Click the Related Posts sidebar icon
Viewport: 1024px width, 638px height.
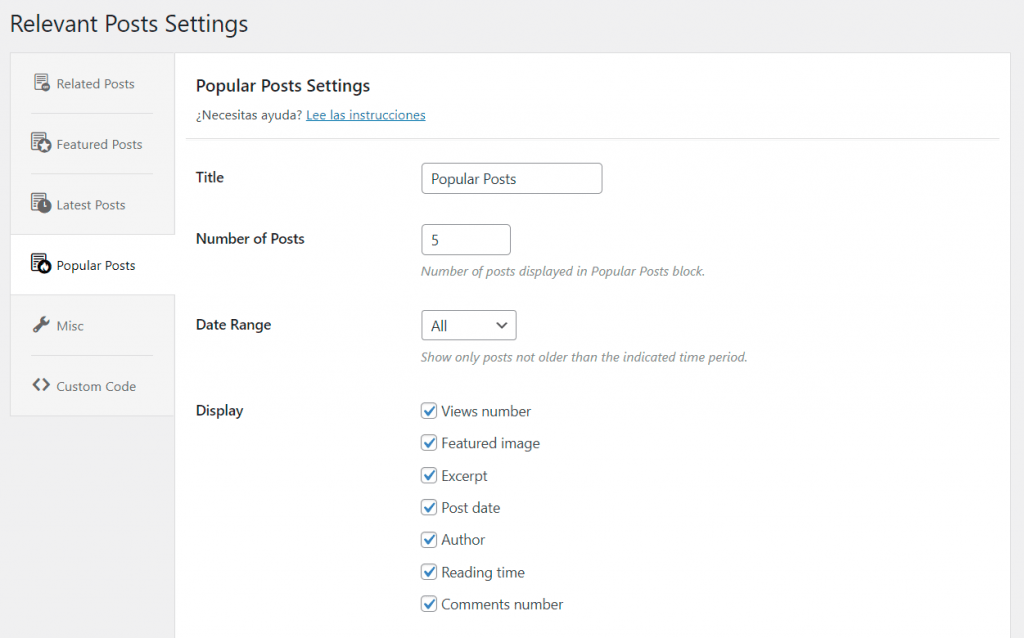coord(41,82)
